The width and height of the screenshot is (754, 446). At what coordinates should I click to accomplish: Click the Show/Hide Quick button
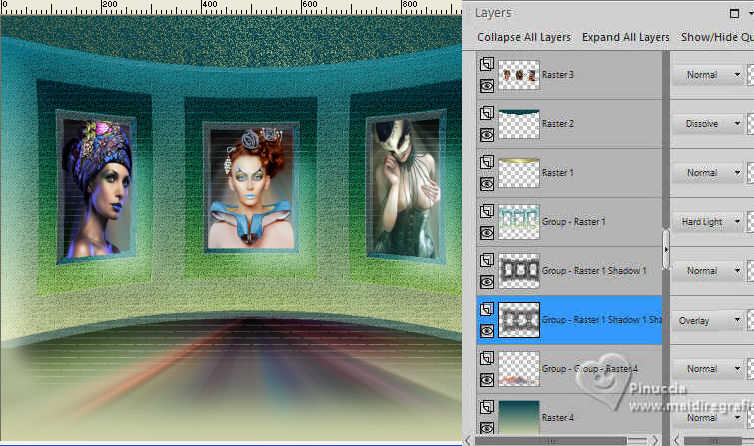[x=716, y=37]
